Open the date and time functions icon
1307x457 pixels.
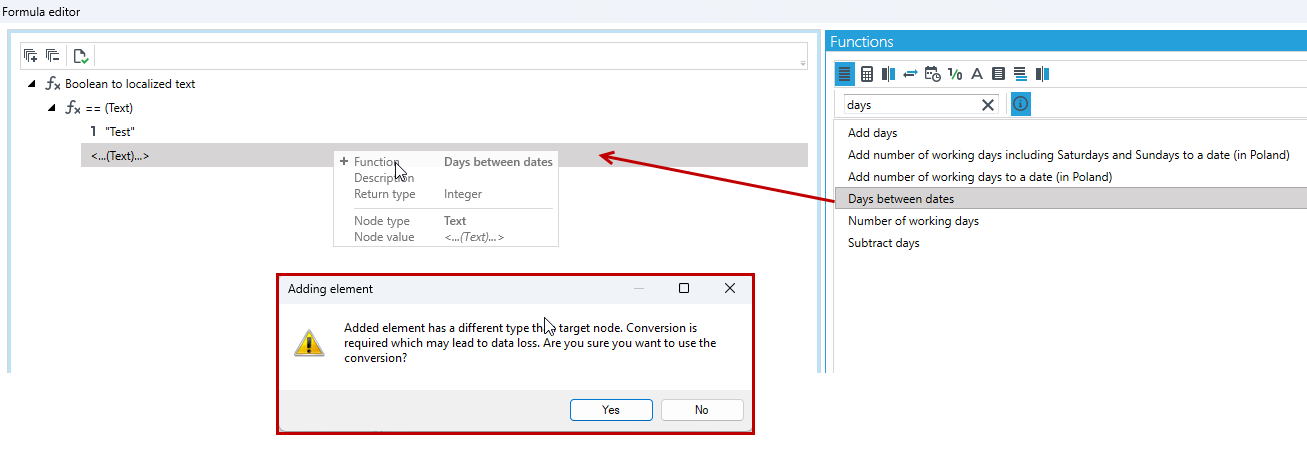coord(932,74)
